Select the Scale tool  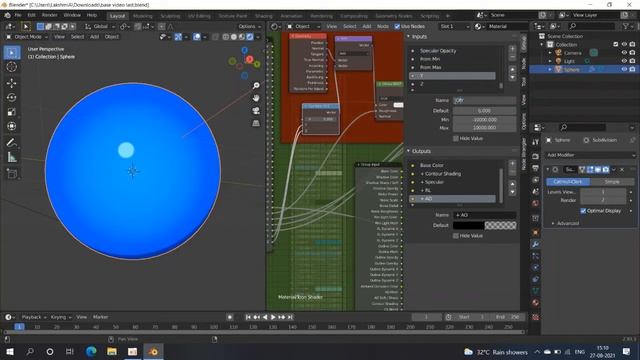[x=12, y=112]
